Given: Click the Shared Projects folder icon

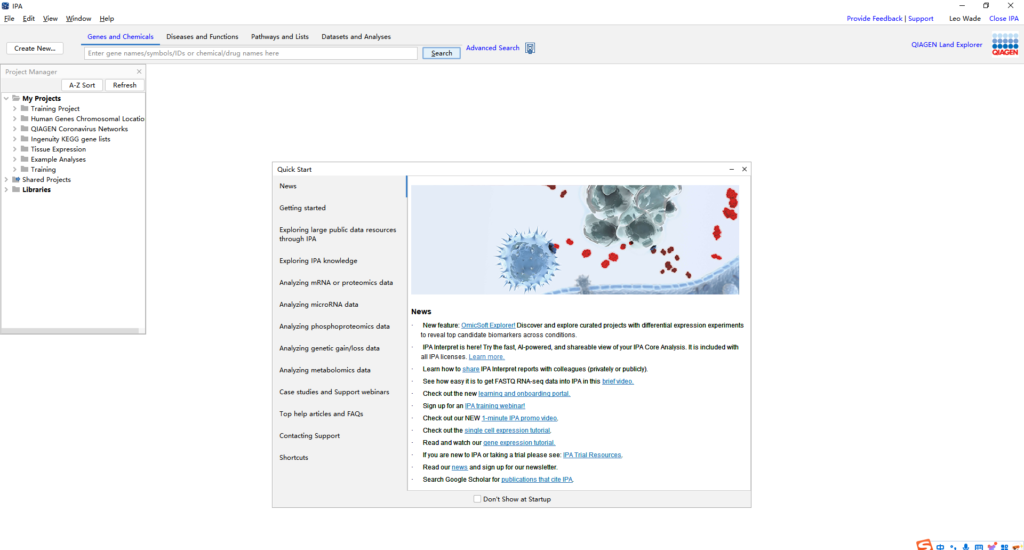Looking at the screenshot, I should coord(16,180).
